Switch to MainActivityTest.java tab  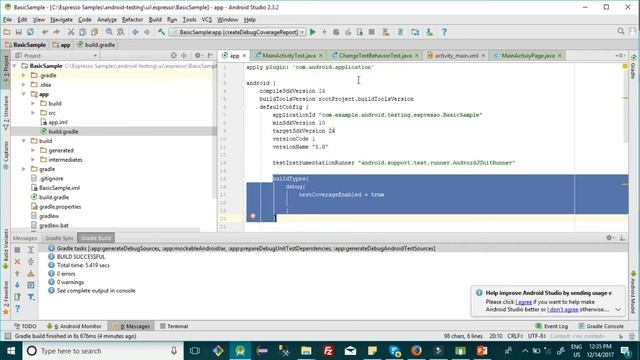[x=288, y=56]
